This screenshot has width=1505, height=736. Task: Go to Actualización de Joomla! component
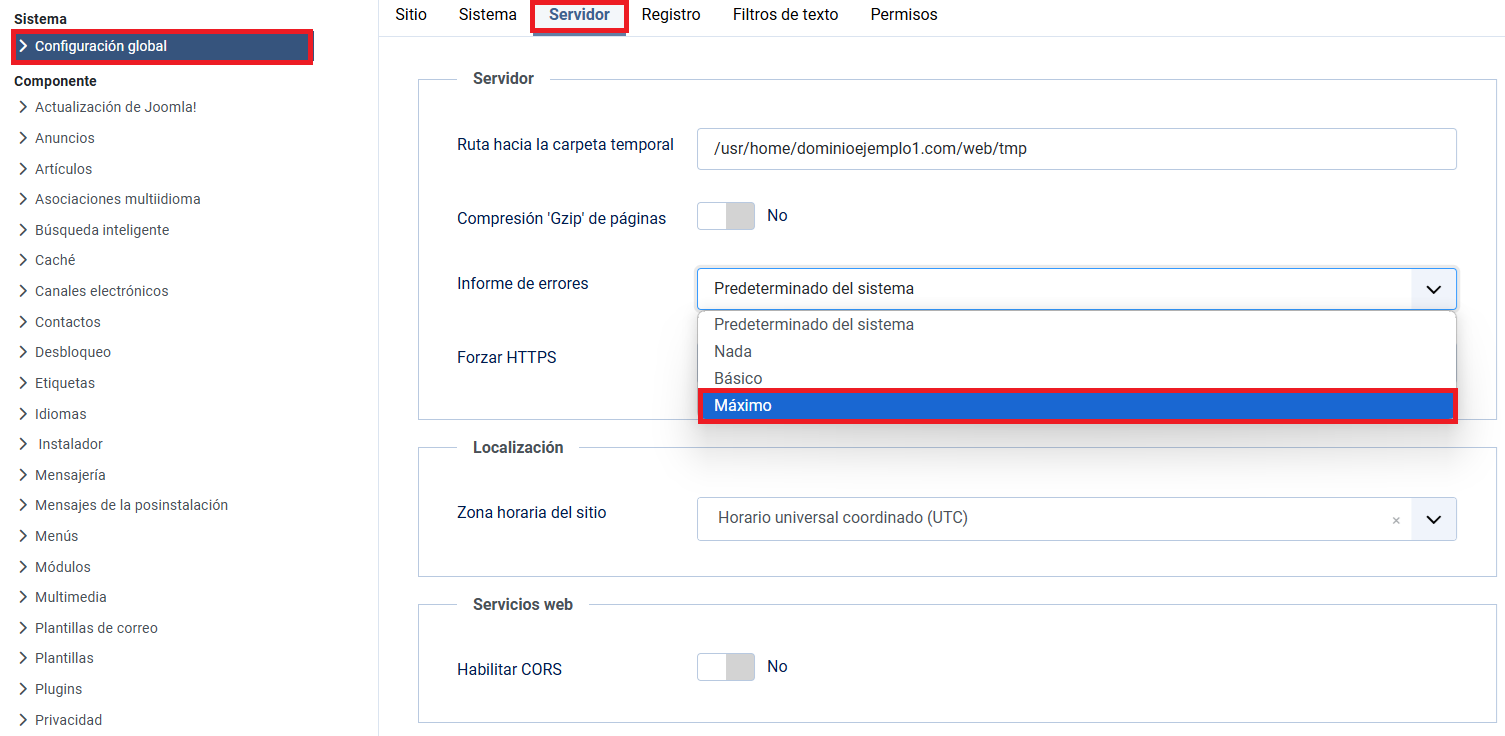(116, 107)
